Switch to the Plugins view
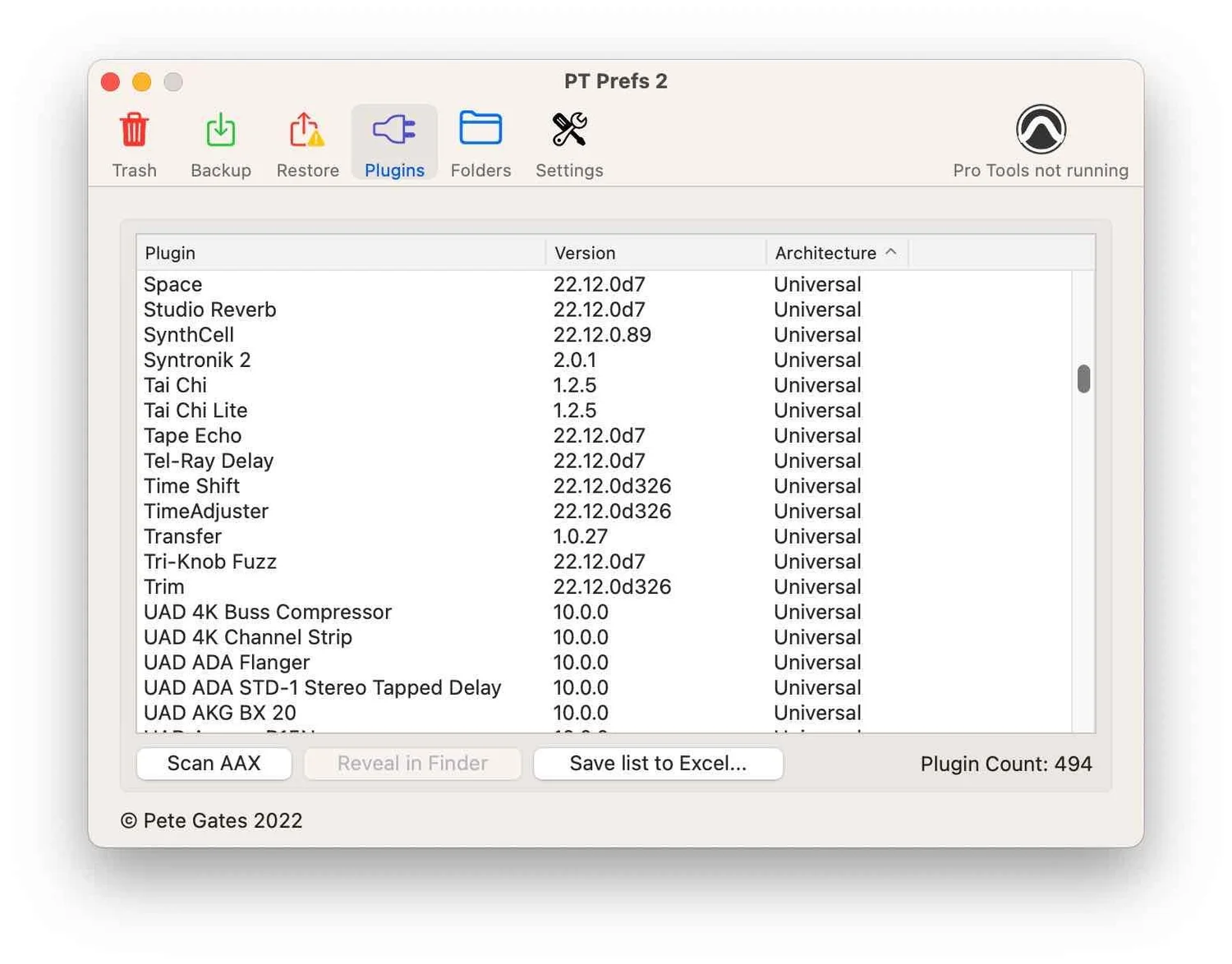Image resolution: width=1232 pixels, height=964 pixels. coord(393,141)
